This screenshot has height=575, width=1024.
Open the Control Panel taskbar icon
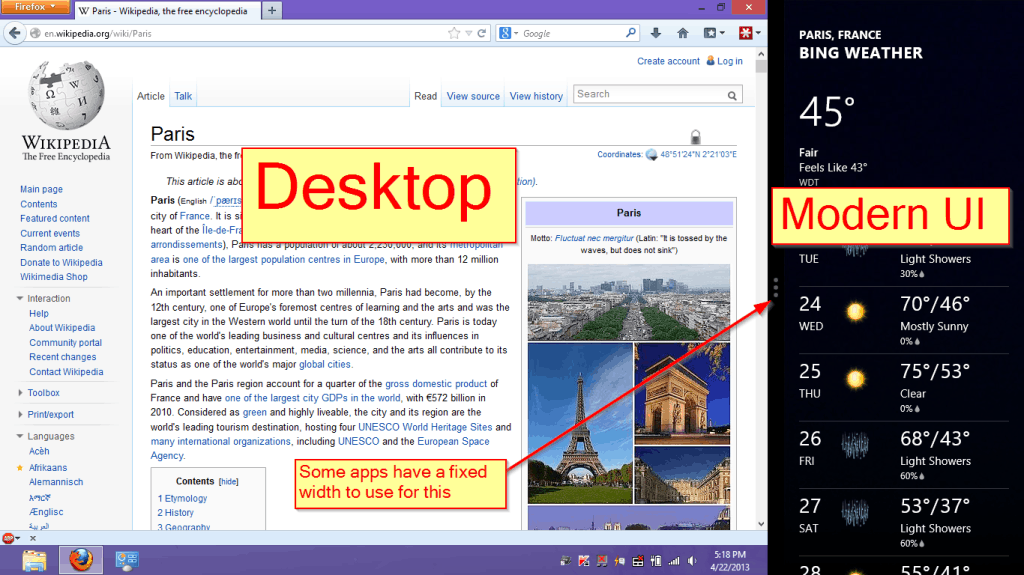pos(127,561)
